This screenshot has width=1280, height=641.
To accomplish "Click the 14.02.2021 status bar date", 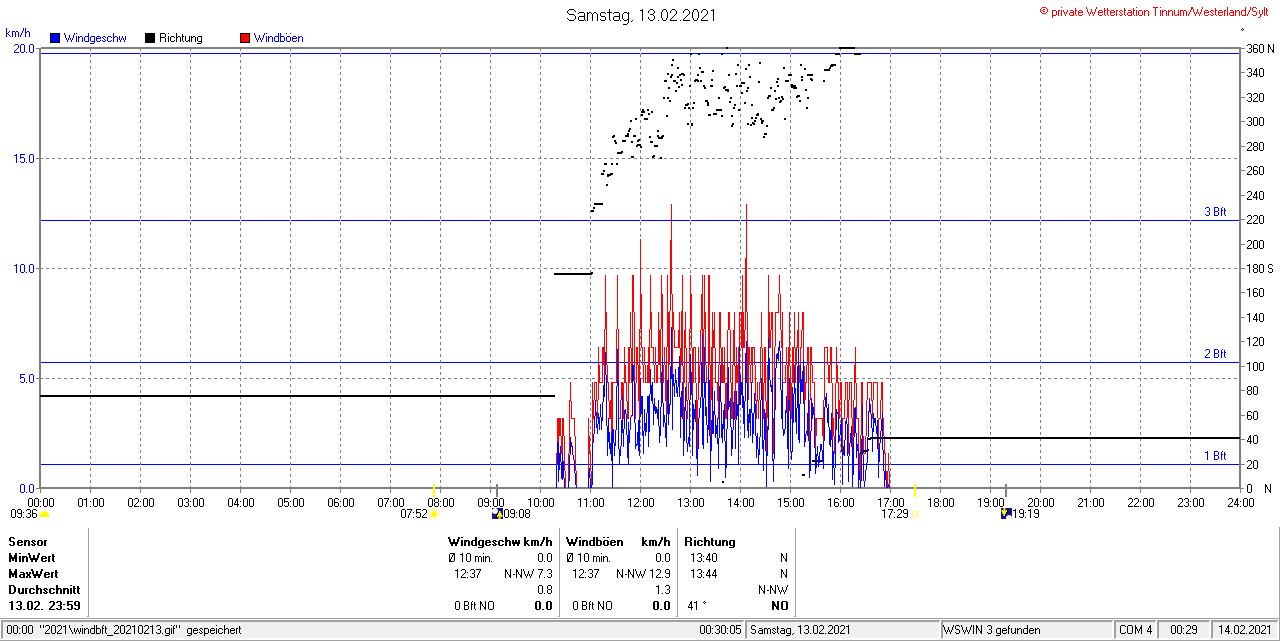I will (1244, 630).
